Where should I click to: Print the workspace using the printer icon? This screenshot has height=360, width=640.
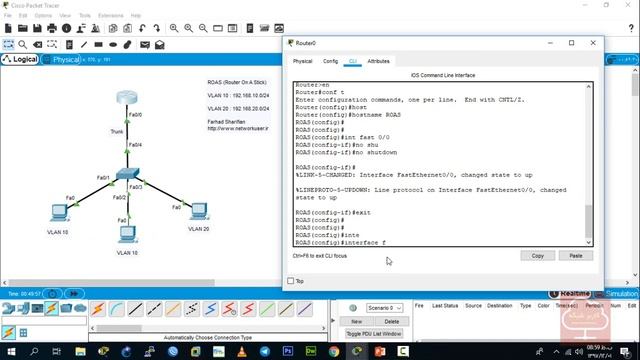[x=52, y=28]
